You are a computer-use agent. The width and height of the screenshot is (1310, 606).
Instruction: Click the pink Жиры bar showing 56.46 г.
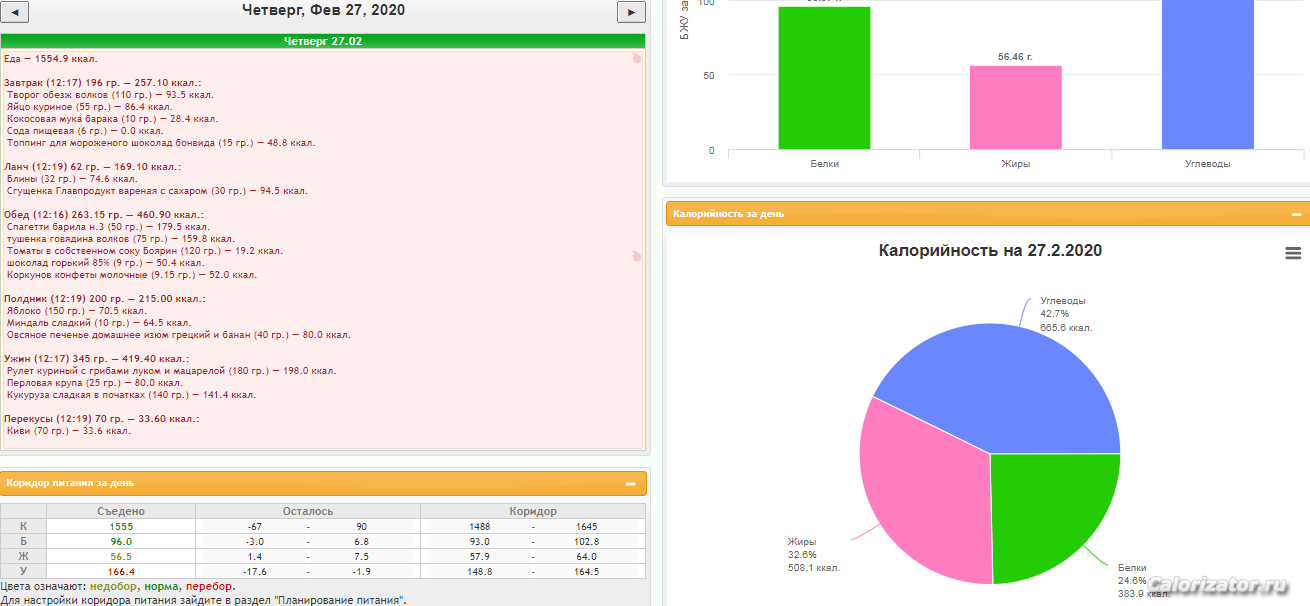1015,108
